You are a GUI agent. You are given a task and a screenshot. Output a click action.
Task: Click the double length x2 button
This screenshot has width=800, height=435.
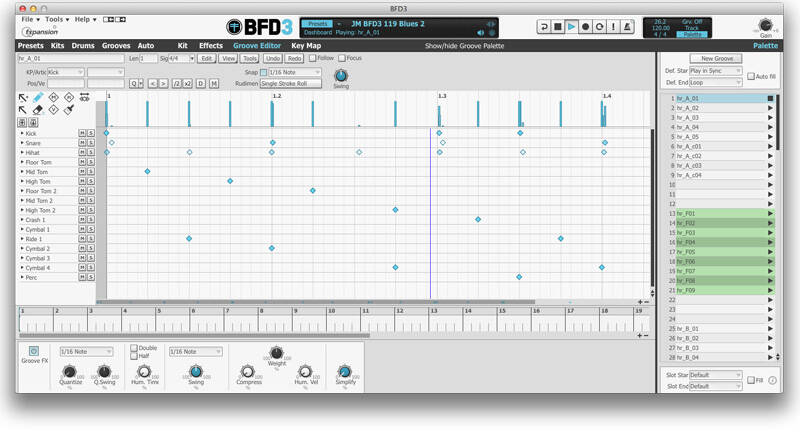click(187, 83)
